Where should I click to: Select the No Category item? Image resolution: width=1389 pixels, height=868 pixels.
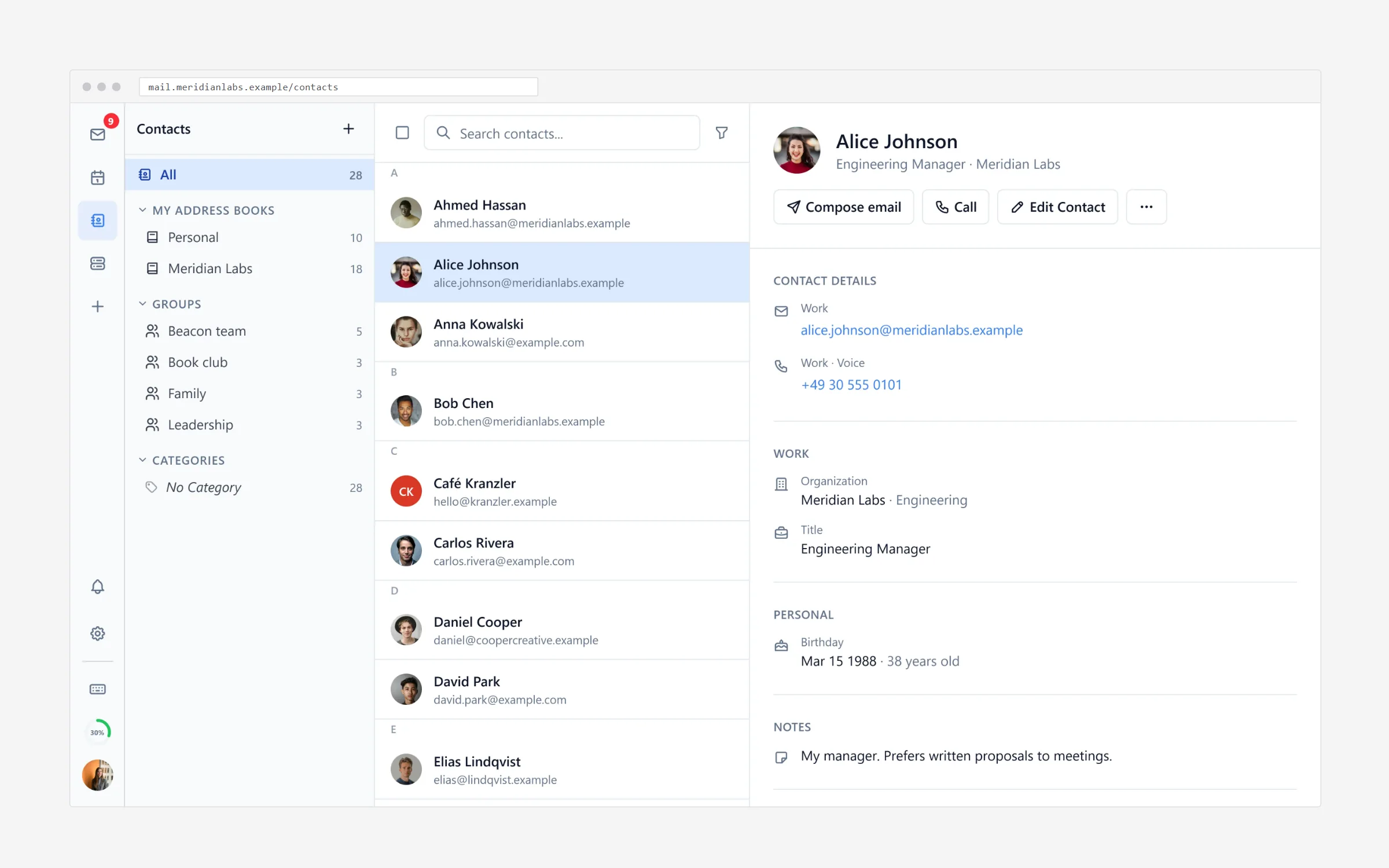click(x=250, y=487)
